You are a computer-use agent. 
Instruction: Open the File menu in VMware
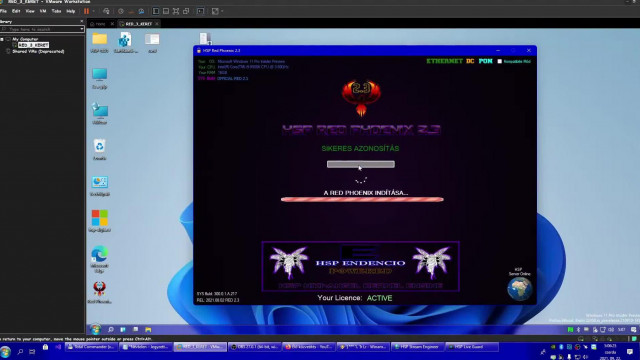tap(3, 11)
